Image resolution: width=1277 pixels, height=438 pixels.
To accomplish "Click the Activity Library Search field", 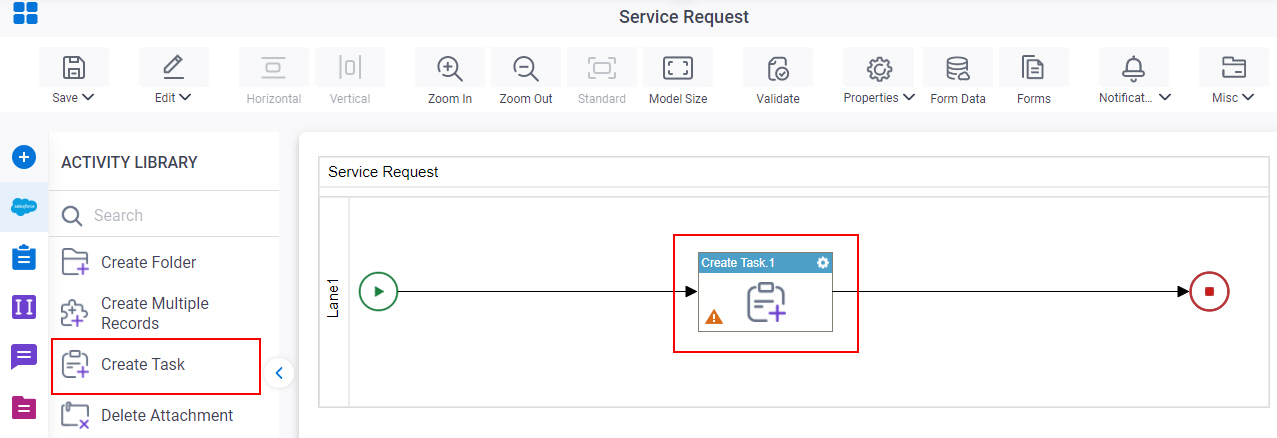I will [164, 215].
